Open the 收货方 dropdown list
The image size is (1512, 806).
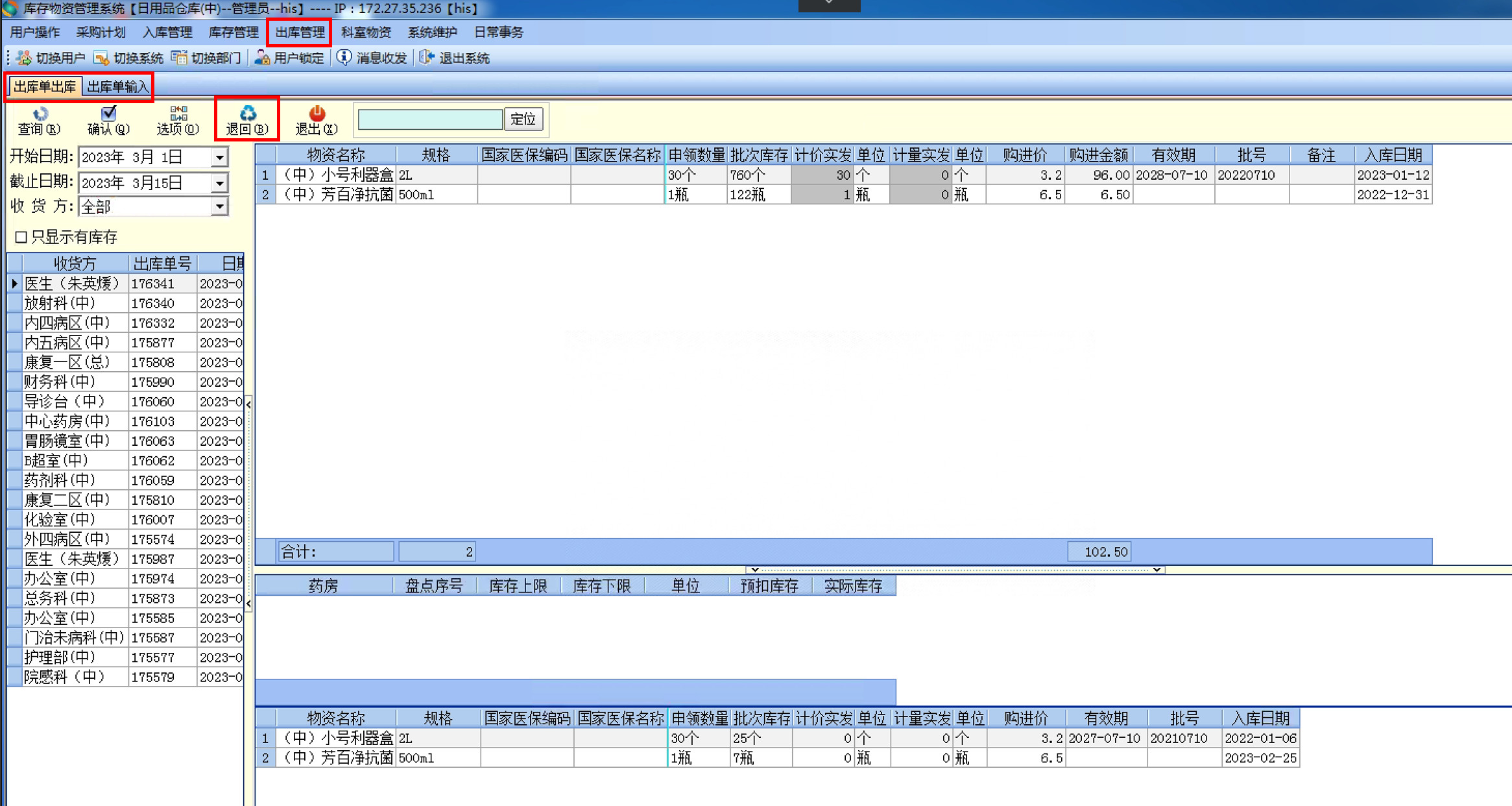click(x=220, y=207)
